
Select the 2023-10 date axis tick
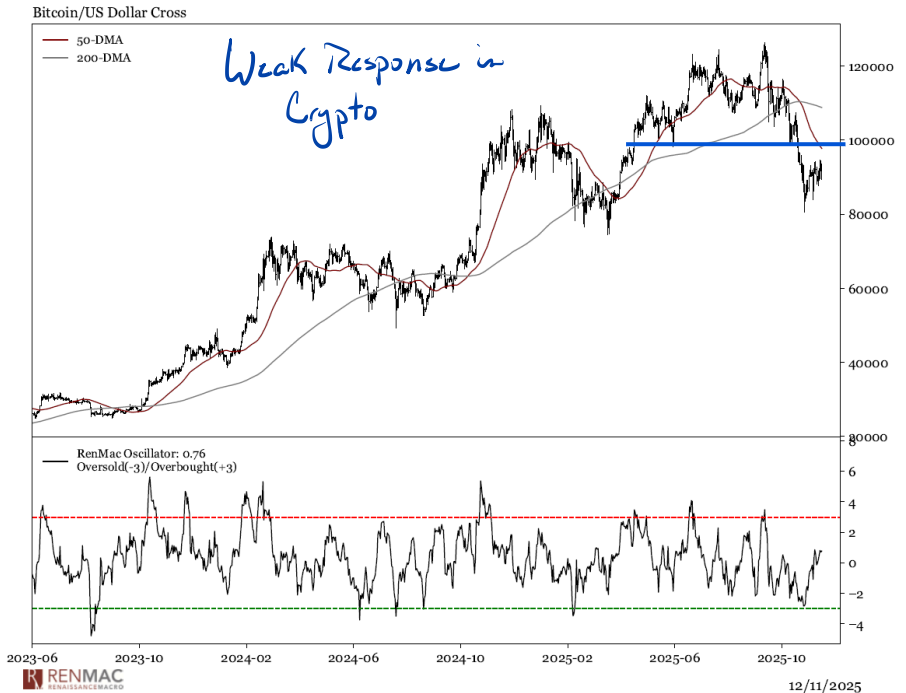[139, 660]
